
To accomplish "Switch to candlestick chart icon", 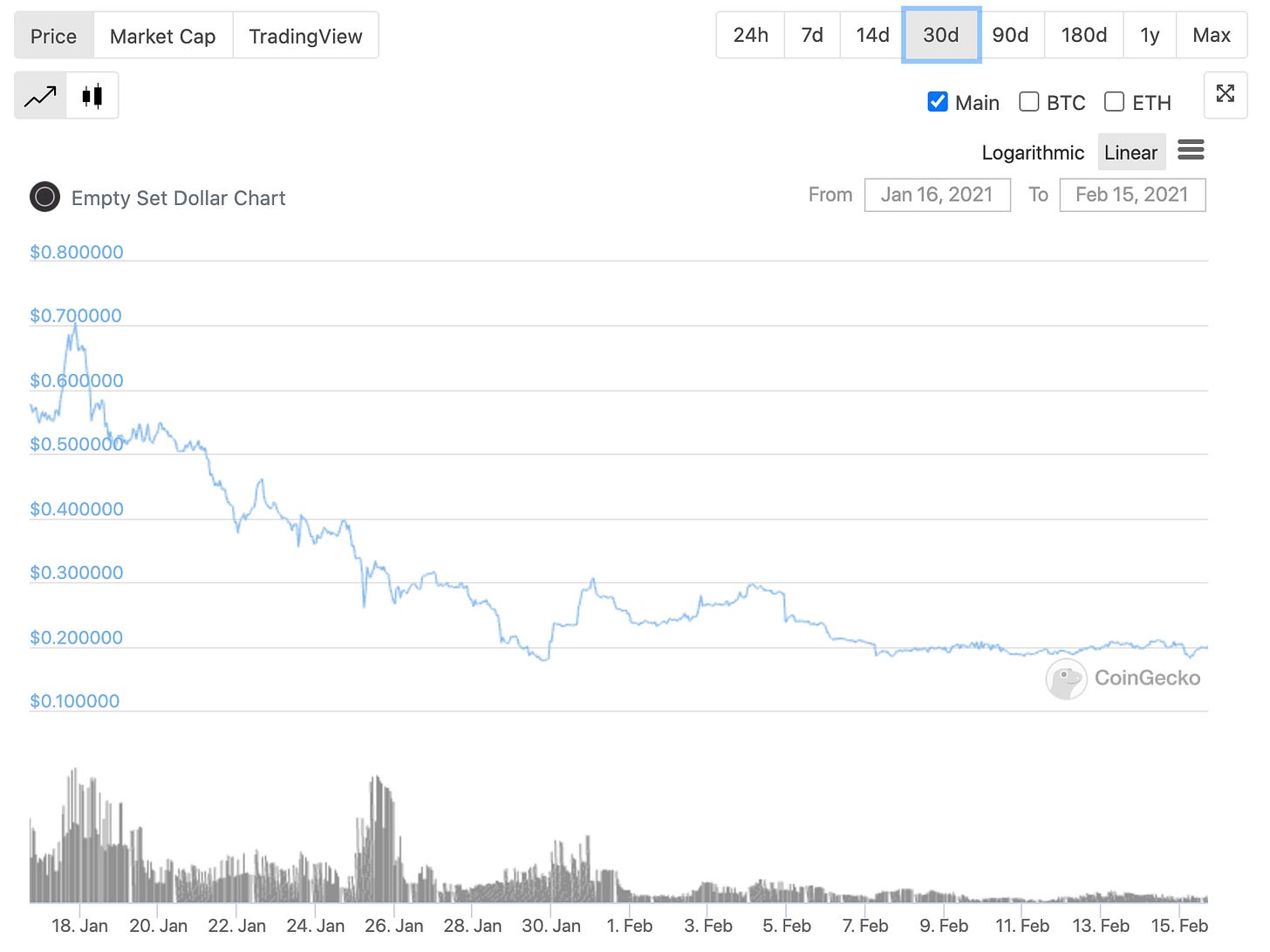I will pyautogui.click(x=92, y=96).
